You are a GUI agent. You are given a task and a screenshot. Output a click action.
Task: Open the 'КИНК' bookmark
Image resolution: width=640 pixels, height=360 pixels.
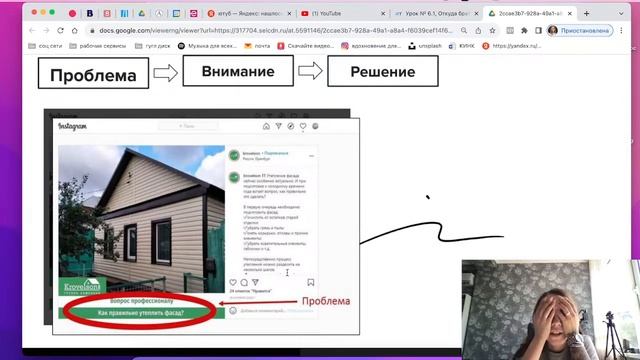(462, 46)
